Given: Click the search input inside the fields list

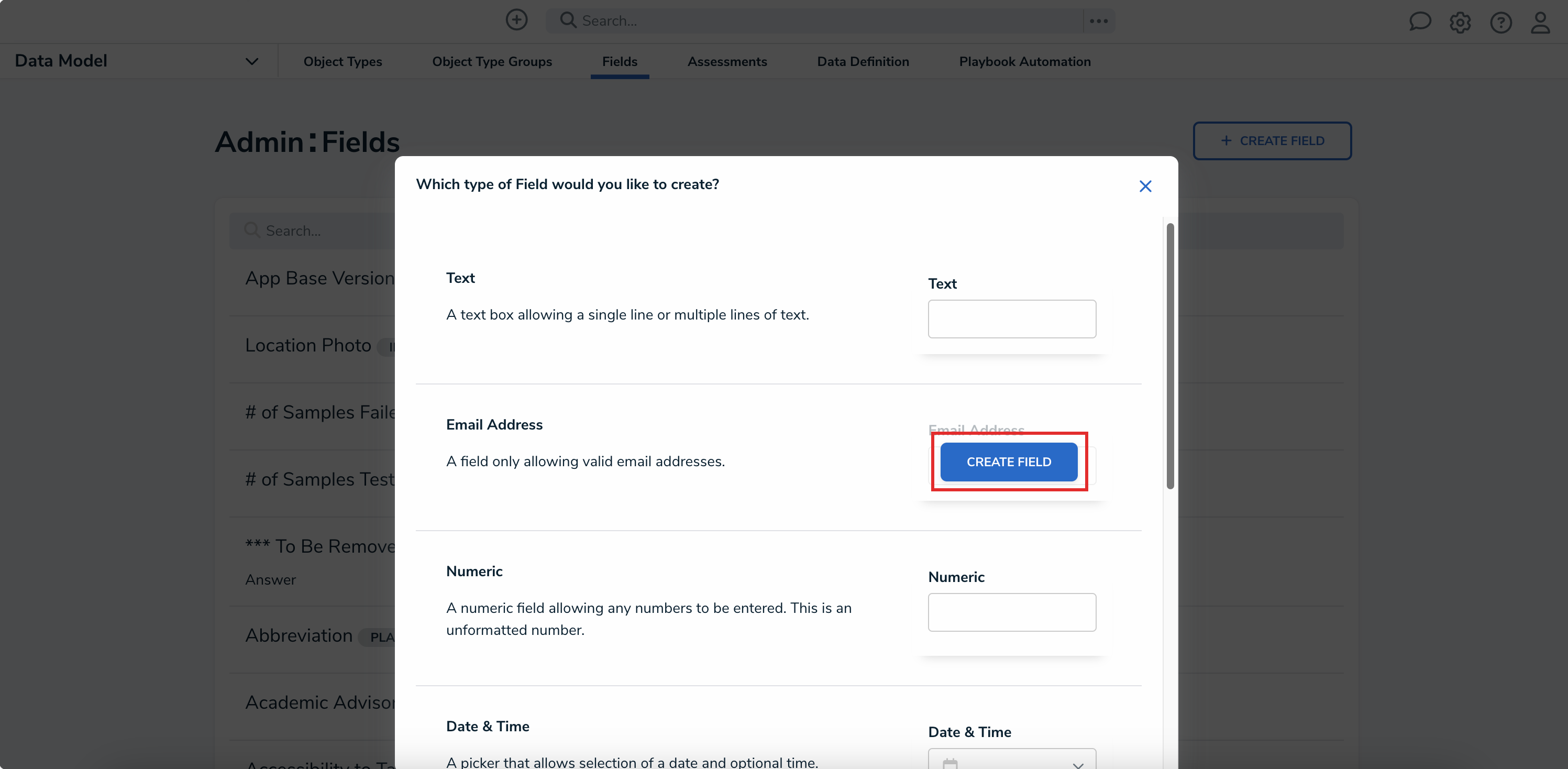Looking at the screenshot, I should coord(316,230).
